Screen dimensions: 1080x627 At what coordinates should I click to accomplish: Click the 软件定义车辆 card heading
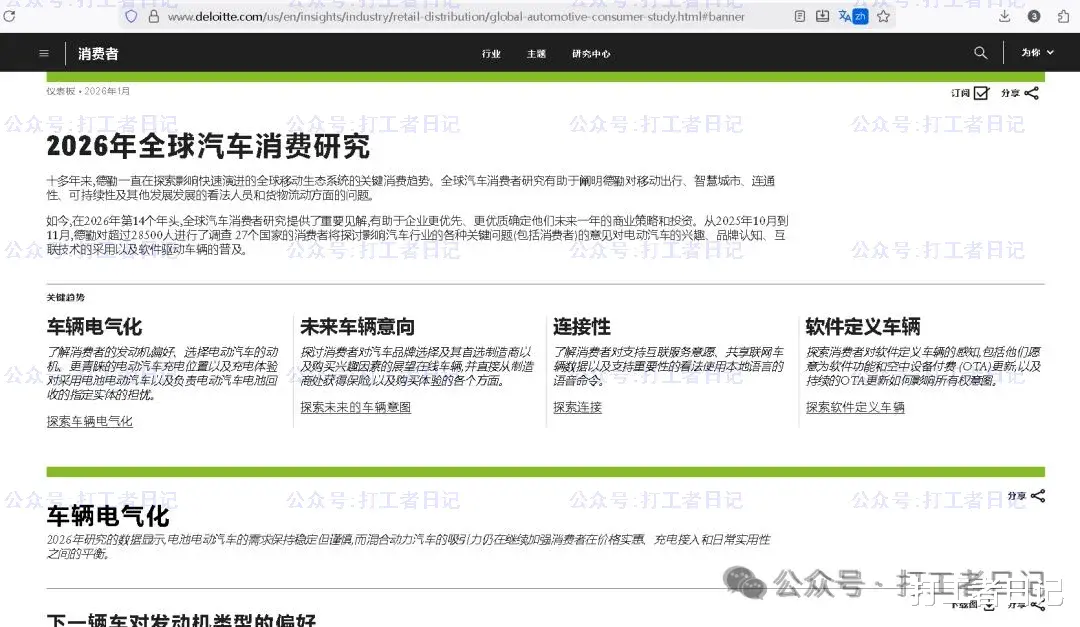point(863,327)
